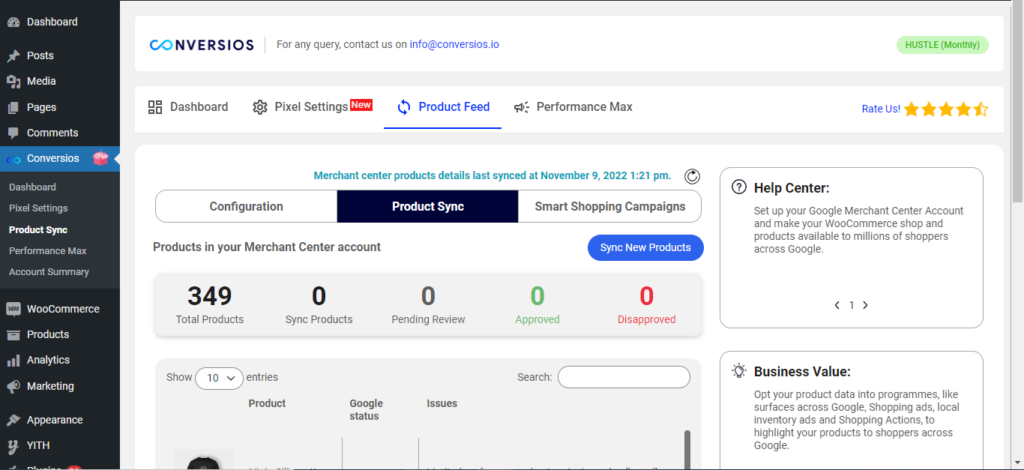Click the Analytics bar chart icon
The height and width of the screenshot is (470, 1024).
tap(13, 360)
